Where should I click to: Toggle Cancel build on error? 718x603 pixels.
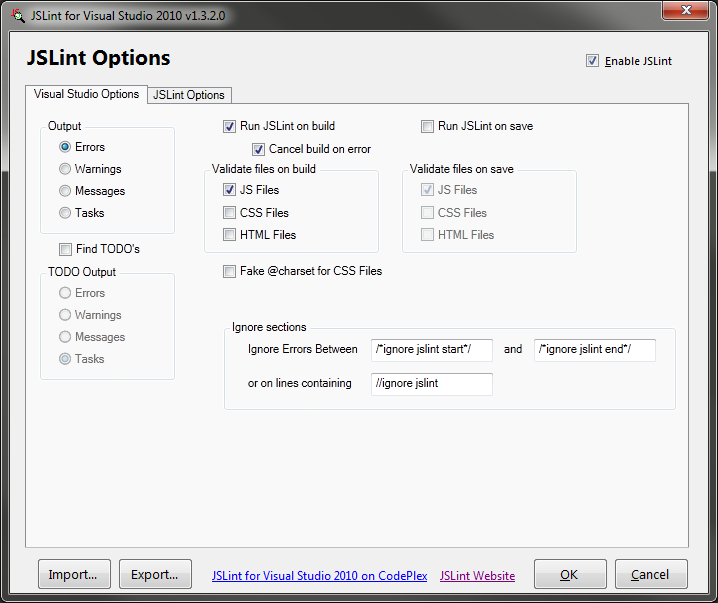coord(258,149)
